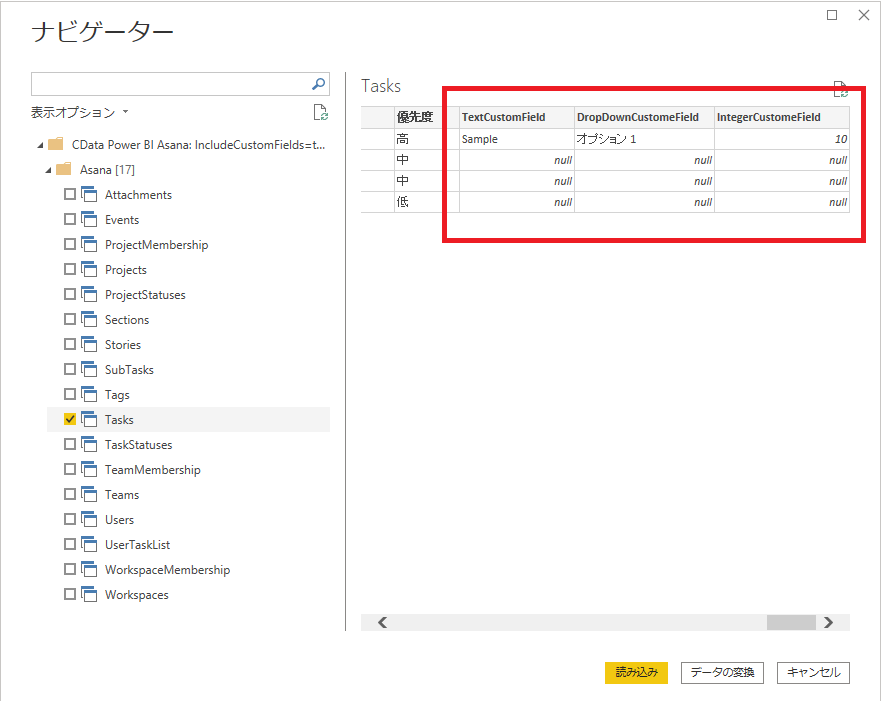Viewport: 882px width, 702px height.
Task: Click the ProjectStatuses table icon
Action: coord(89,294)
